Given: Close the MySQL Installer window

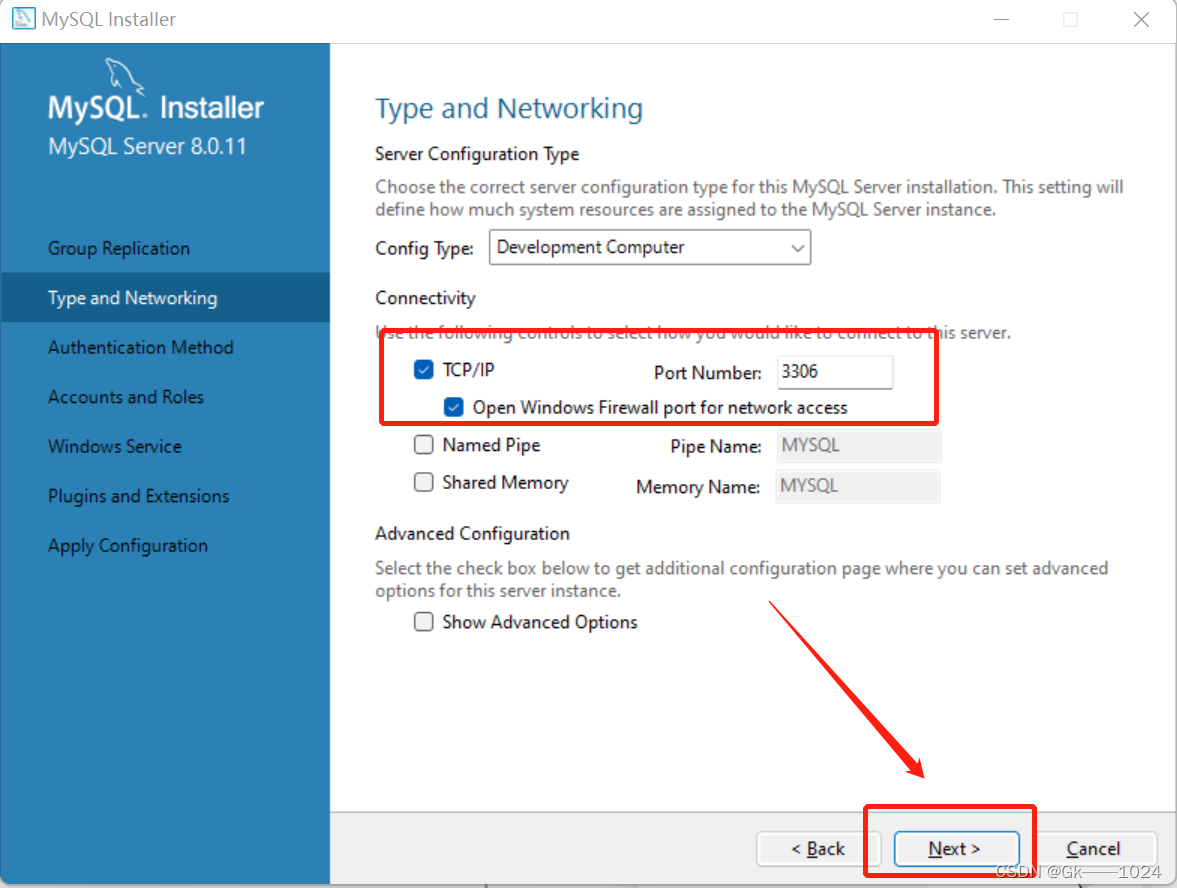Looking at the screenshot, I should [x=1141, y=20].
